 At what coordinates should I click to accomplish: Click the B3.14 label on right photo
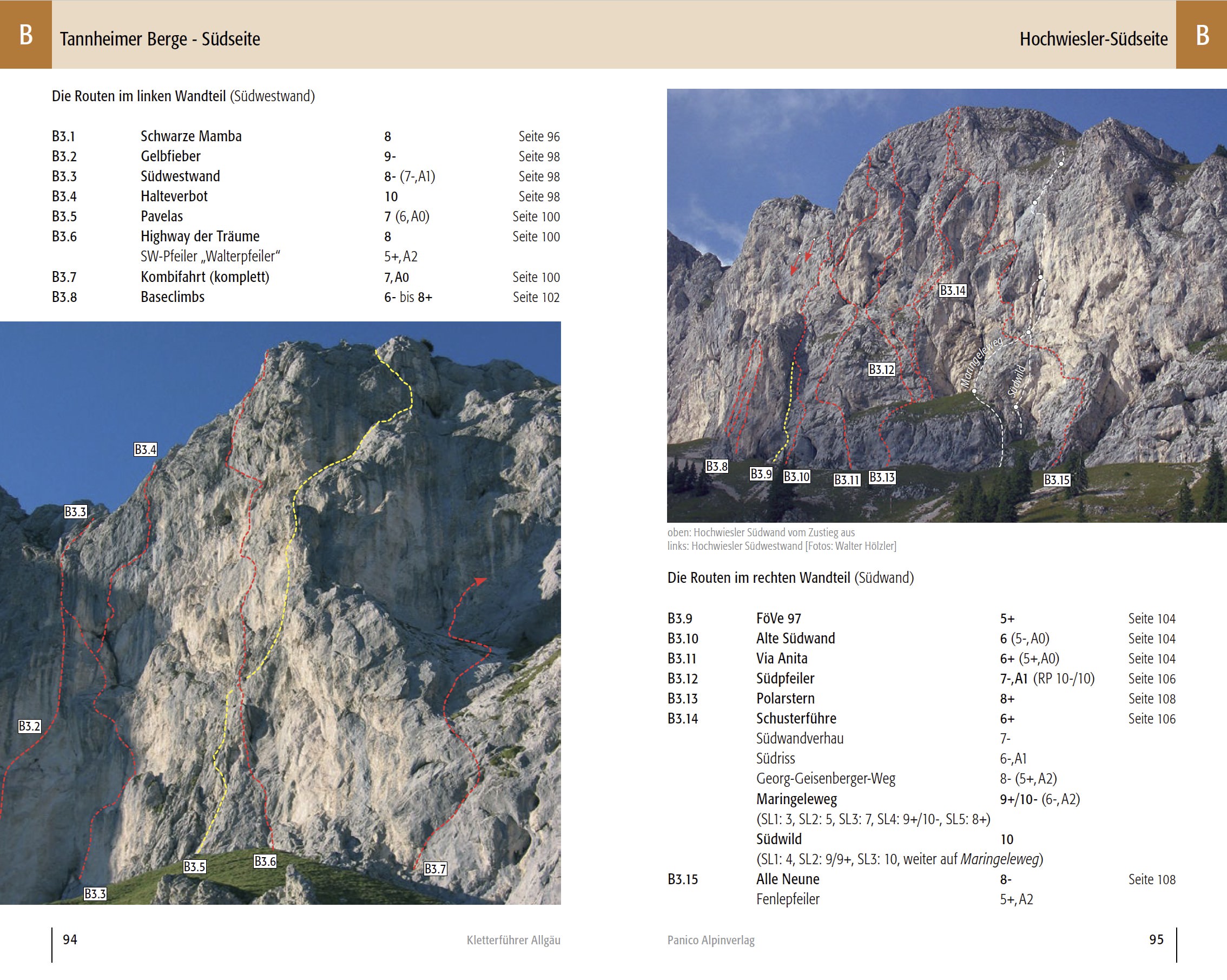point(953,291)
